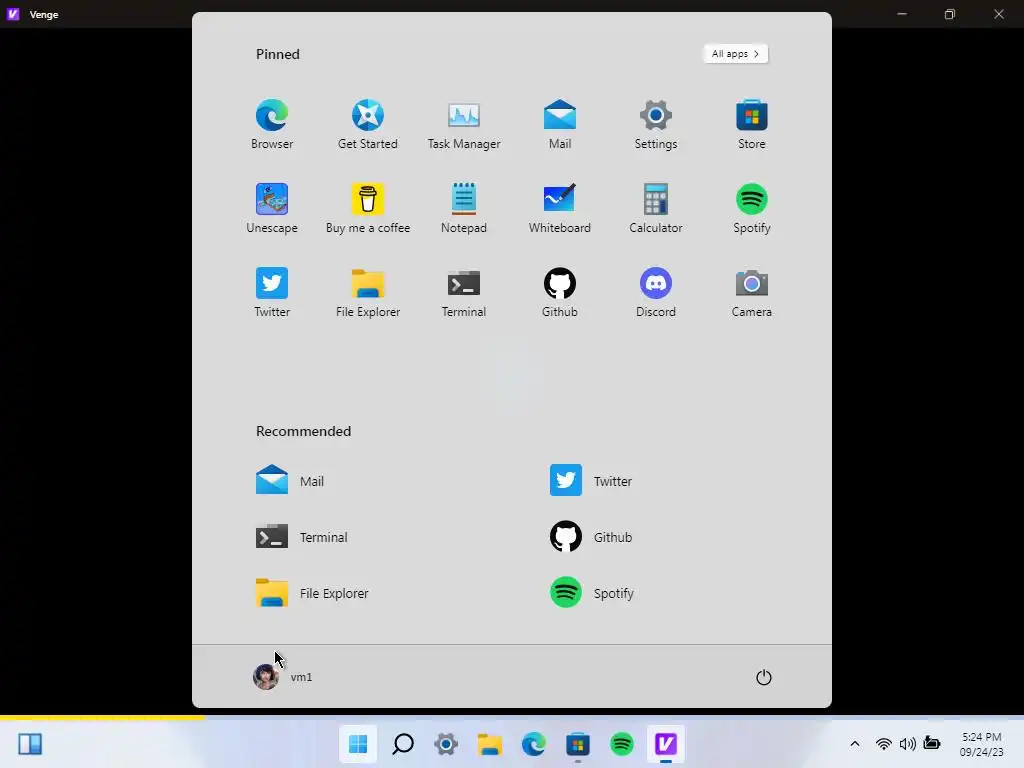Open the pinned Mail app
Viewport: 1024px width, 768px height.
(x=560, y=125)
